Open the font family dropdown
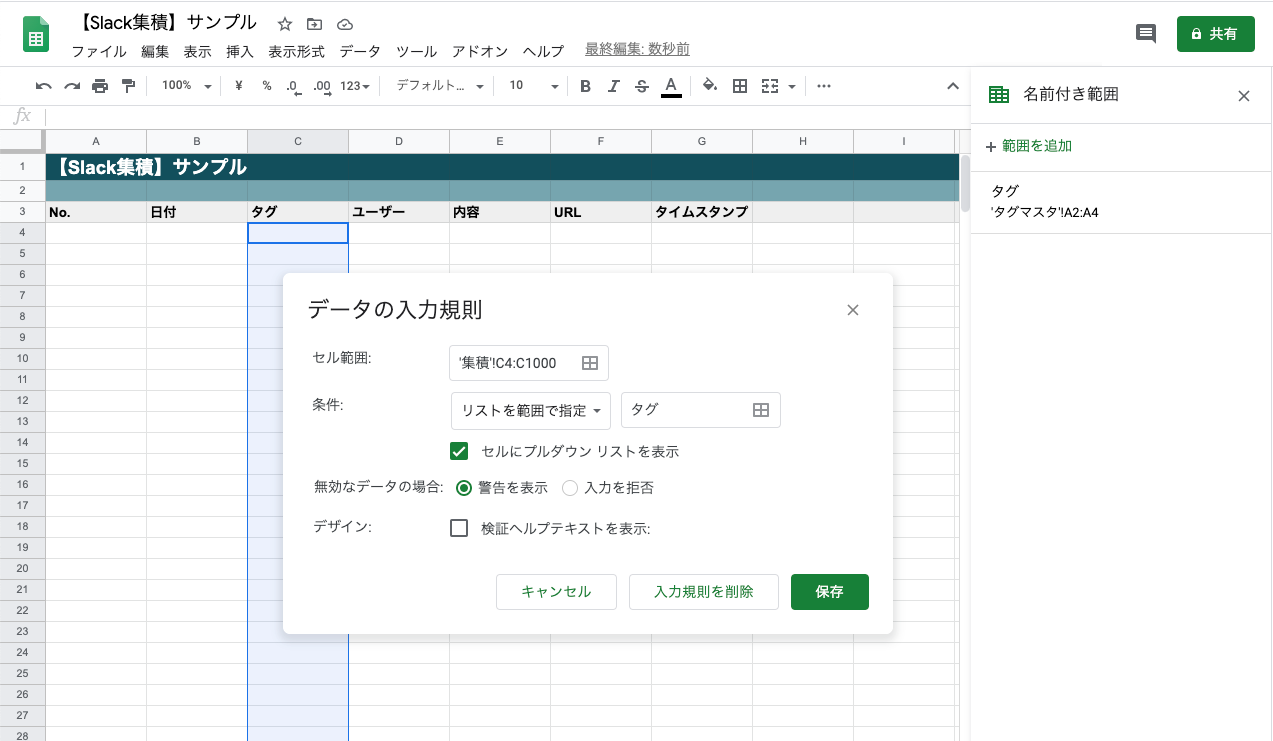Viewport: 1273px width, 741px height. (x=440, y=86)
